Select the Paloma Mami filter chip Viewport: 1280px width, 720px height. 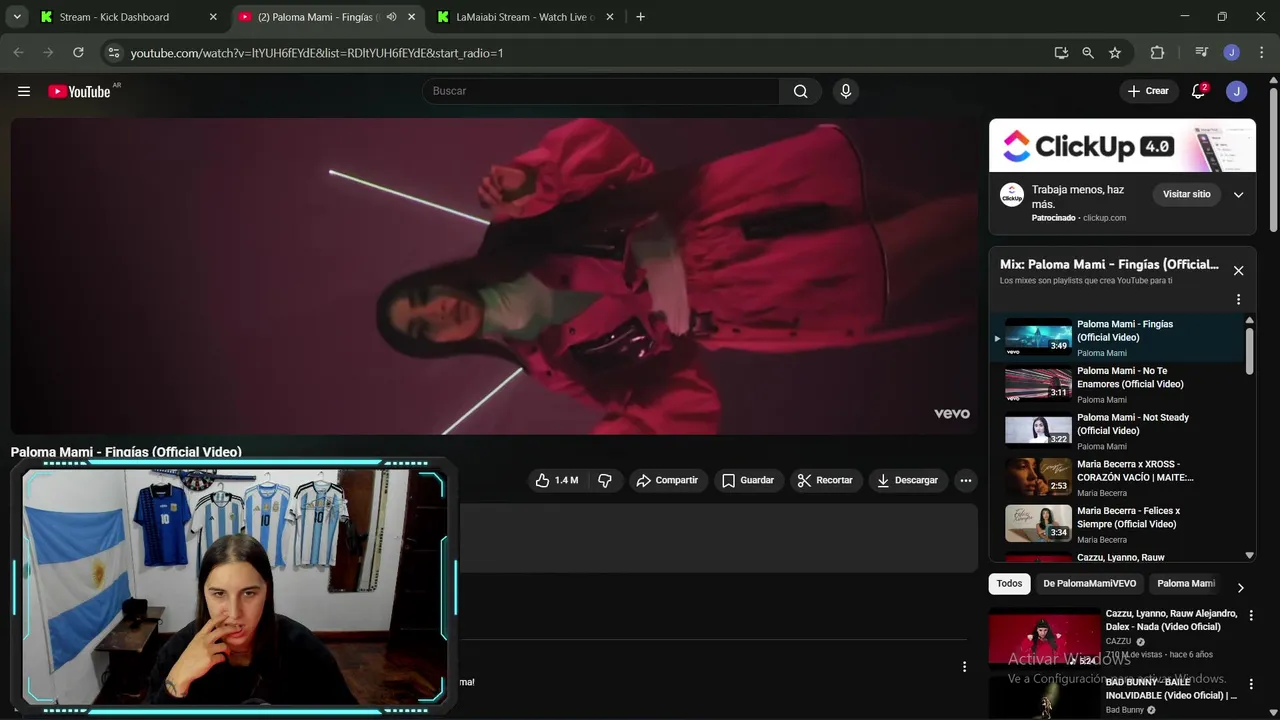pyautogui.click(x=1185, y=583)
